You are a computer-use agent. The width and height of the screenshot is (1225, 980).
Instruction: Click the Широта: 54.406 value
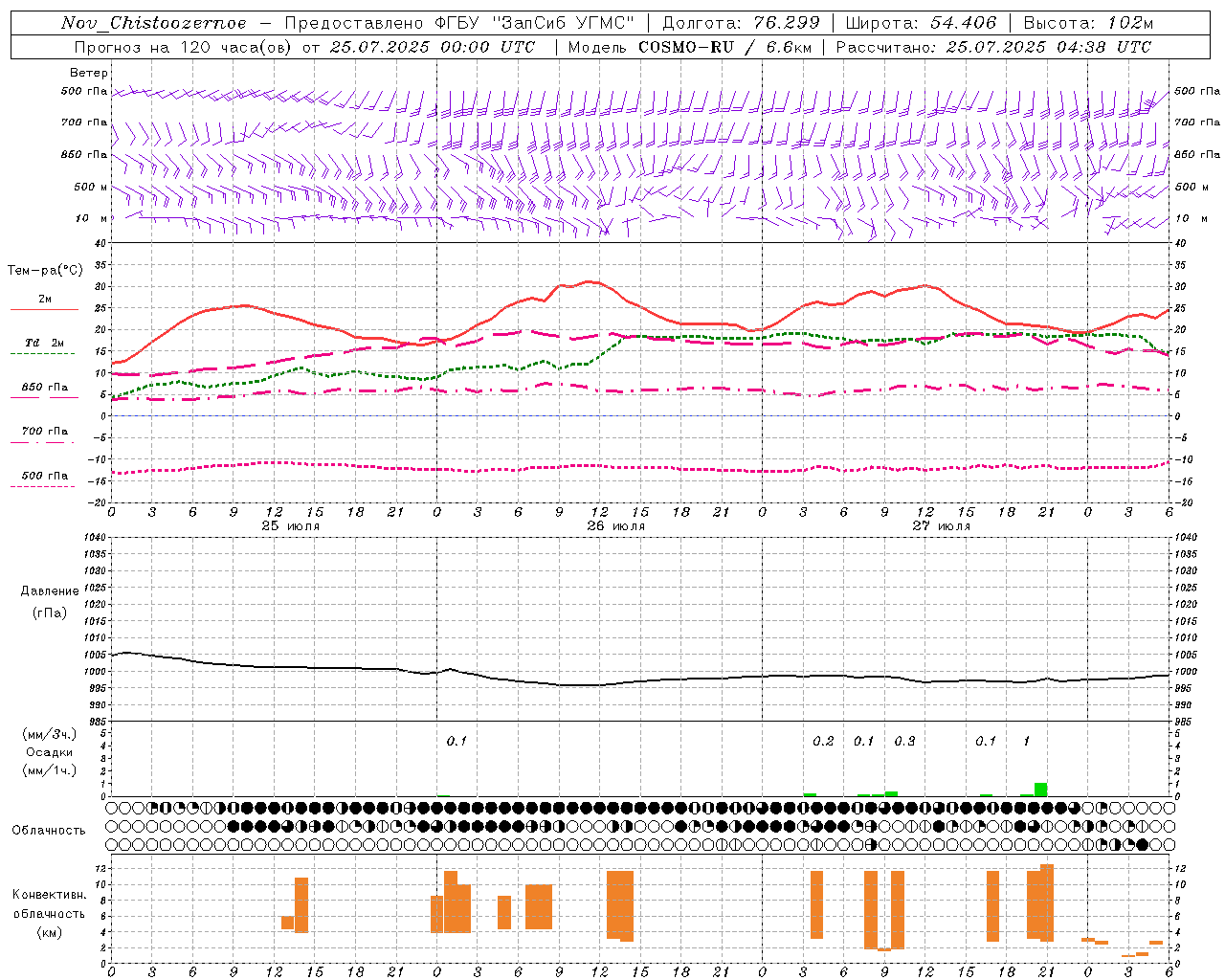coord(921,23)
